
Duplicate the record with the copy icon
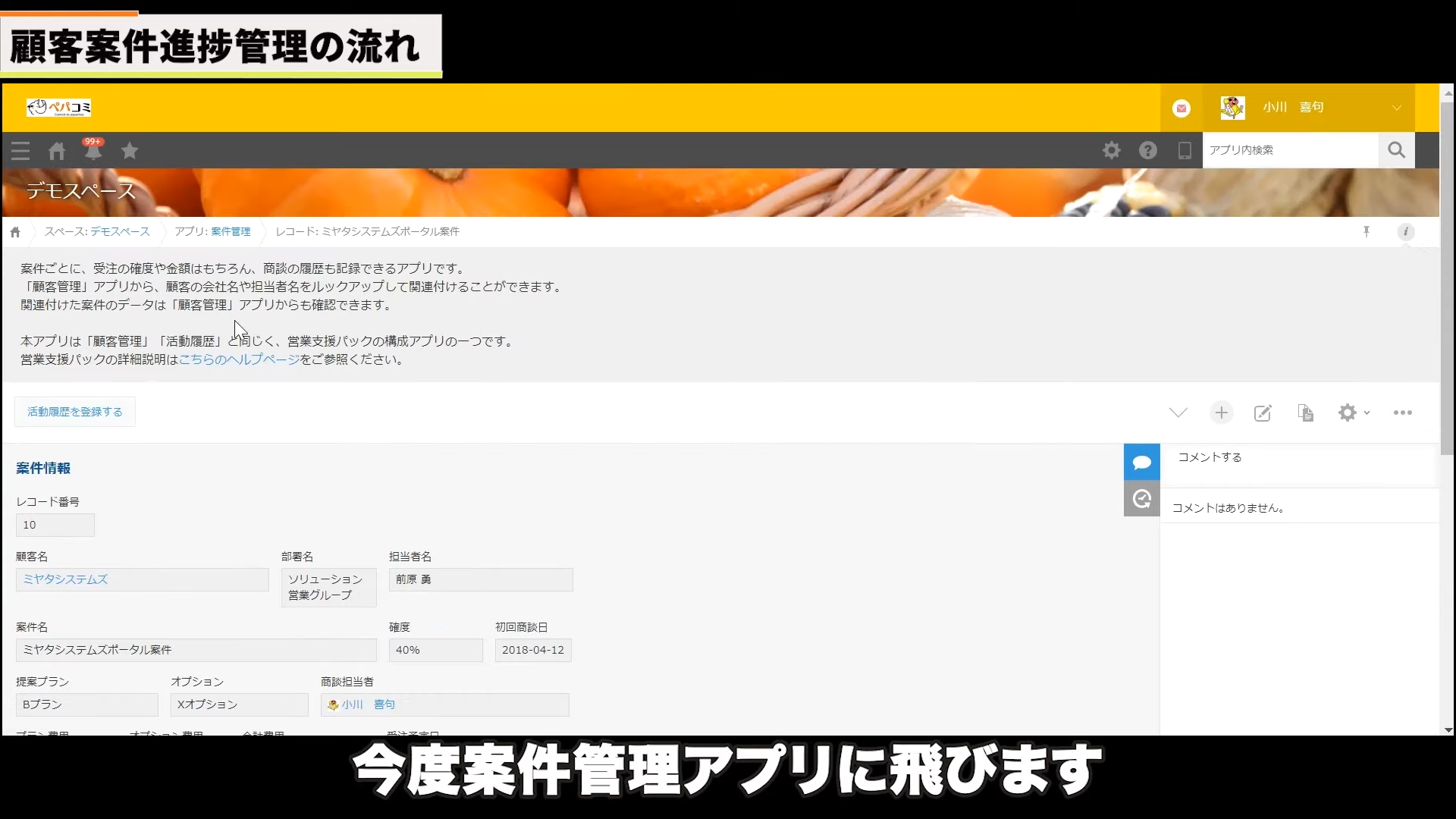click(1305, 413)
